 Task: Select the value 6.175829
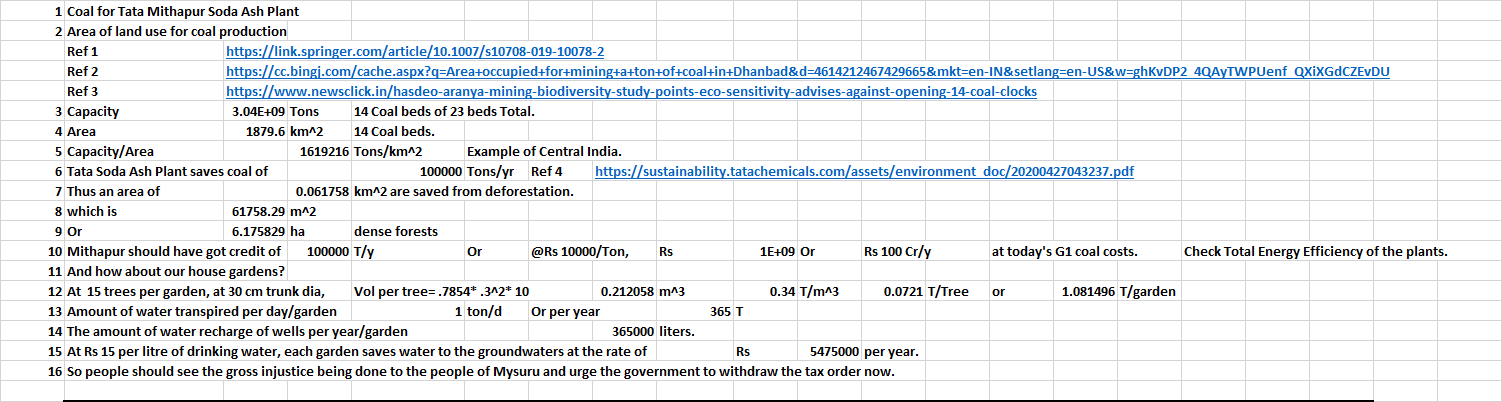[x=259, y=231]
